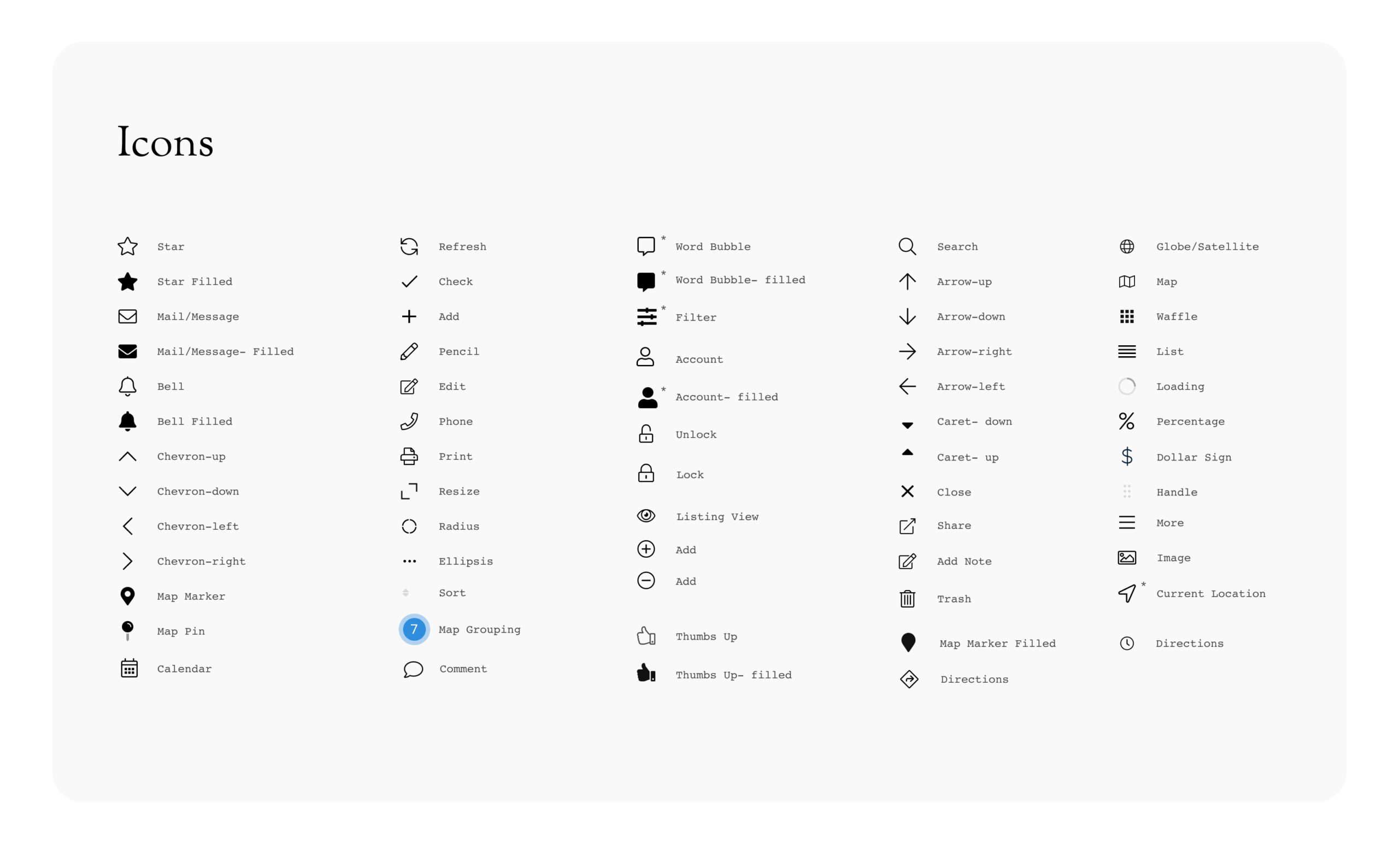
Task: Click the Globe/Satellite icon
Action: point(1127,247)
